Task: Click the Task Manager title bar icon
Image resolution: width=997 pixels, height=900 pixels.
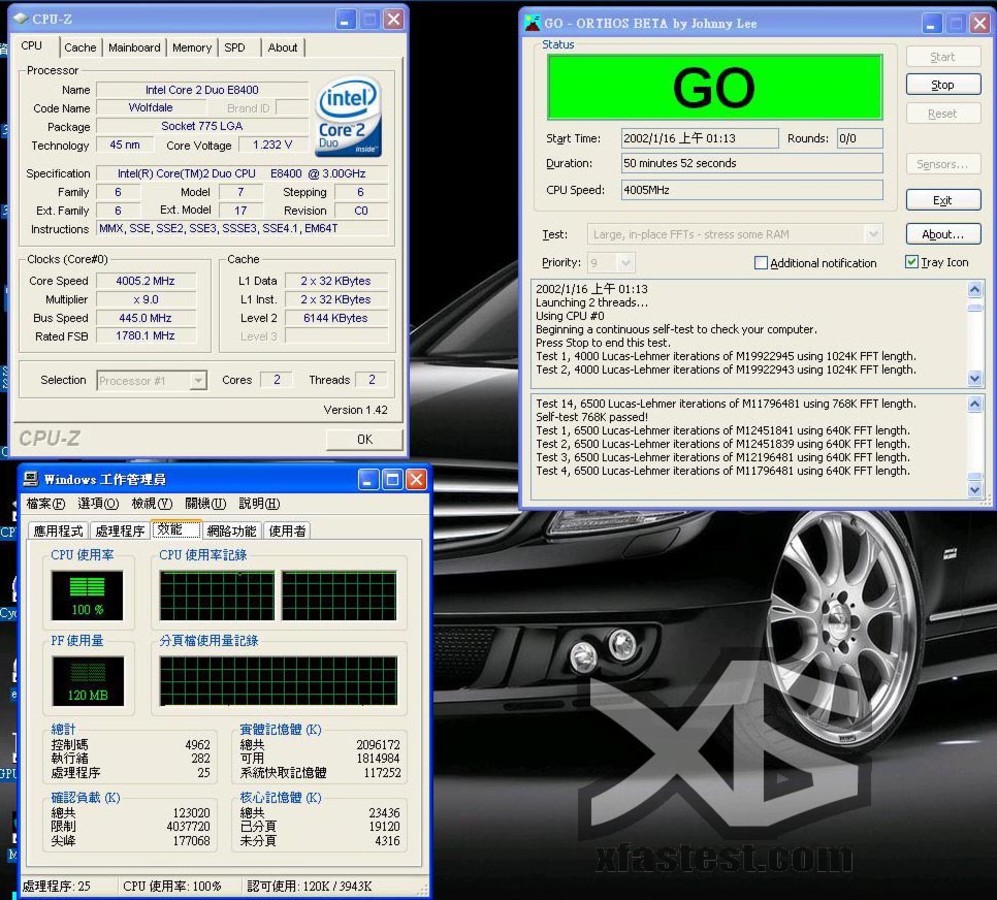Action: [31, 479]
